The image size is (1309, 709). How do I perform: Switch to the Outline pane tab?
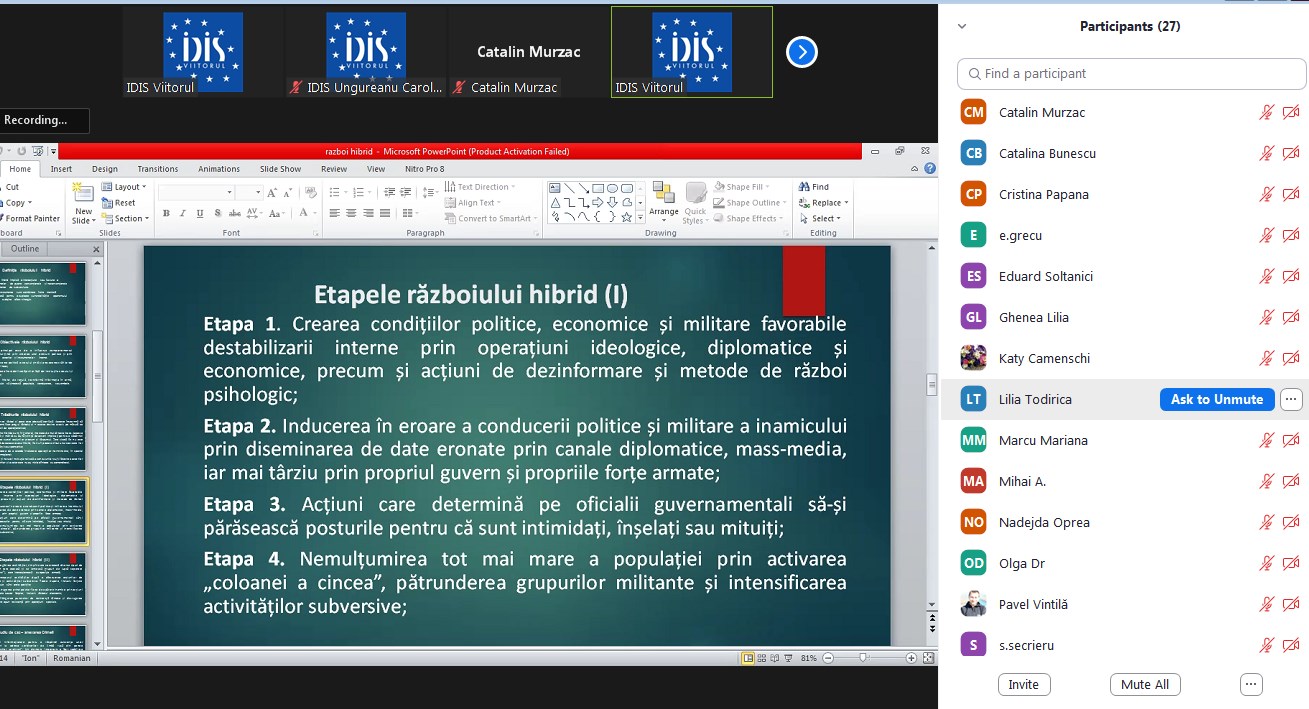pos(26,249)
